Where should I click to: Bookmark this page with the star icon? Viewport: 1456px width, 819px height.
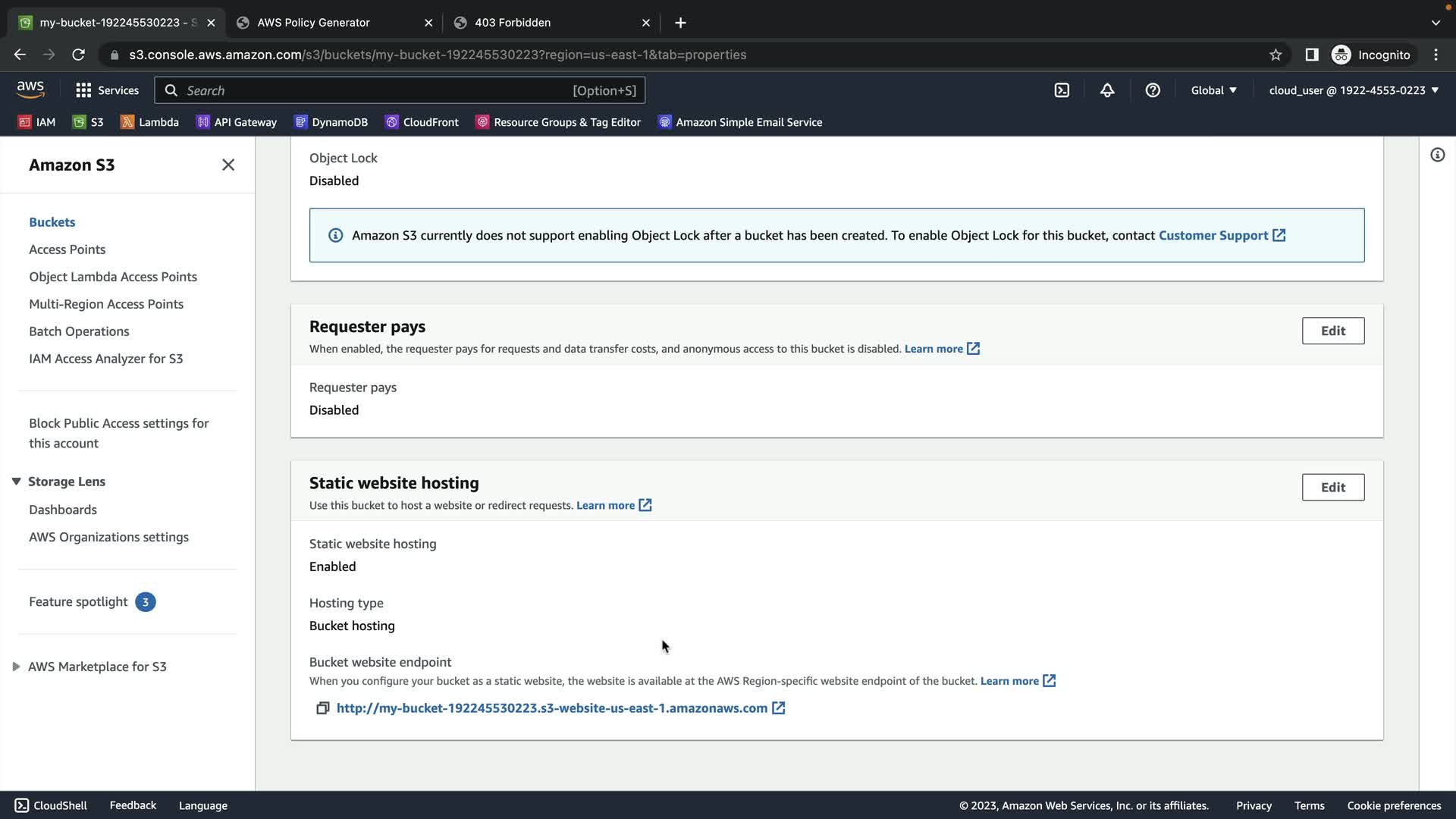click(1276, 55)
